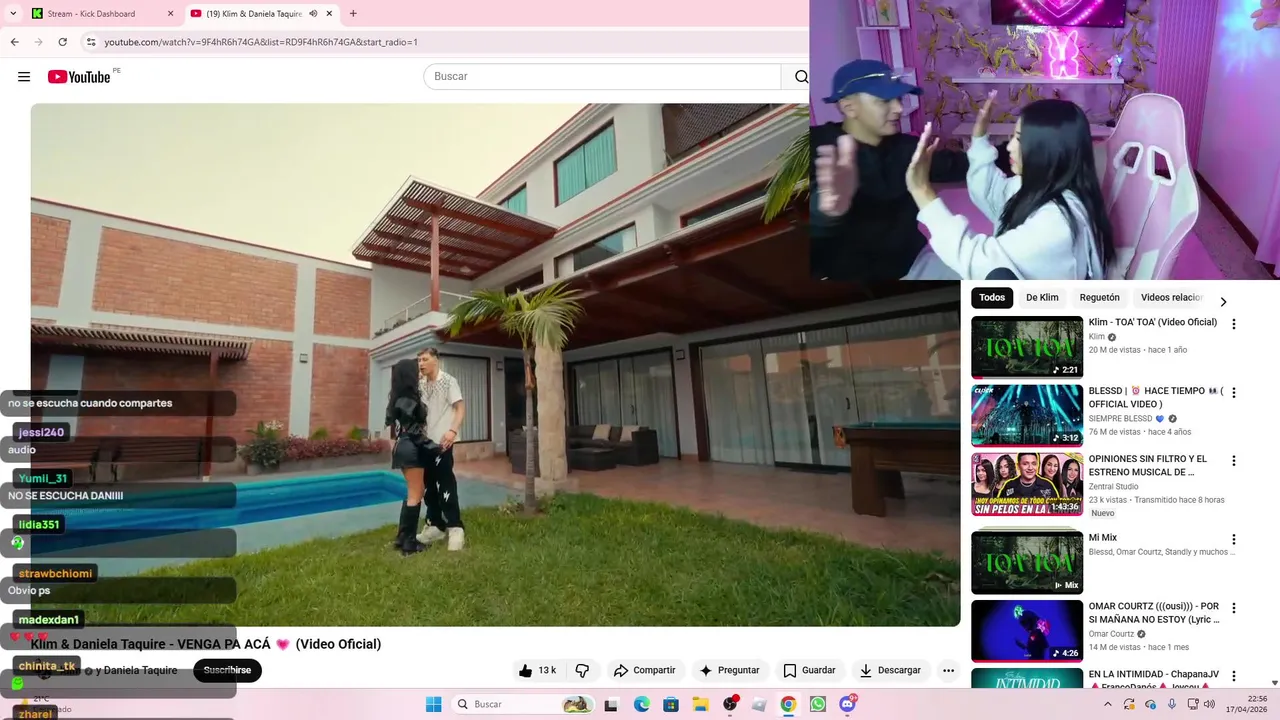Select the De Klim filter chip
1280x720 pixels.
coord(1042,298)
